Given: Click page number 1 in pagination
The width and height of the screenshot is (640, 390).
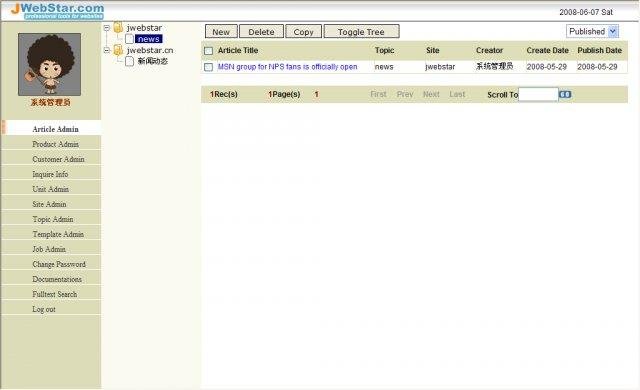Looking at the screenshot, I should (316, 94).
